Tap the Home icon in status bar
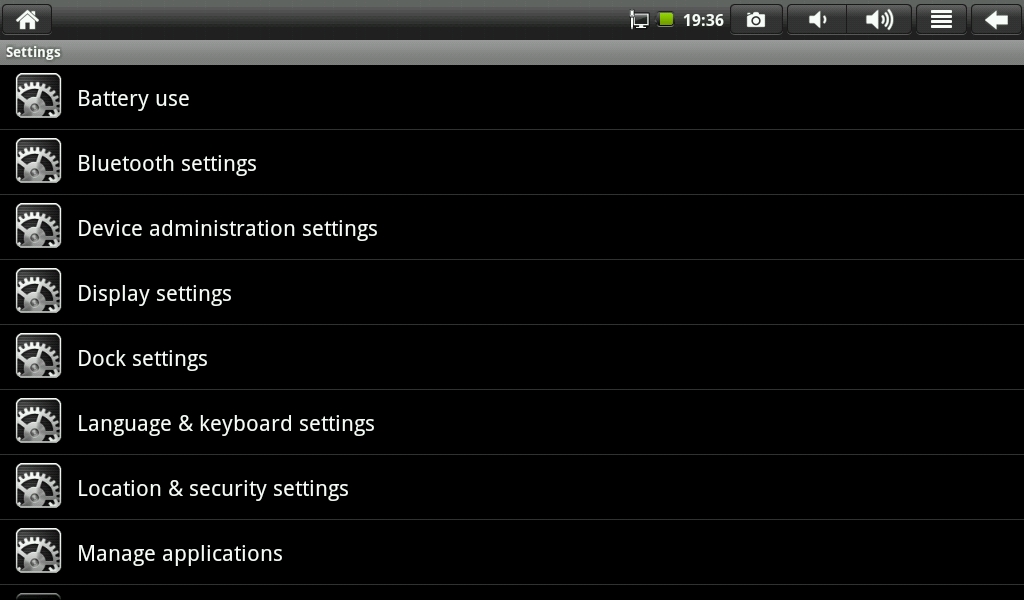This screenshot has height=600, width=1024. pos(27,19)
